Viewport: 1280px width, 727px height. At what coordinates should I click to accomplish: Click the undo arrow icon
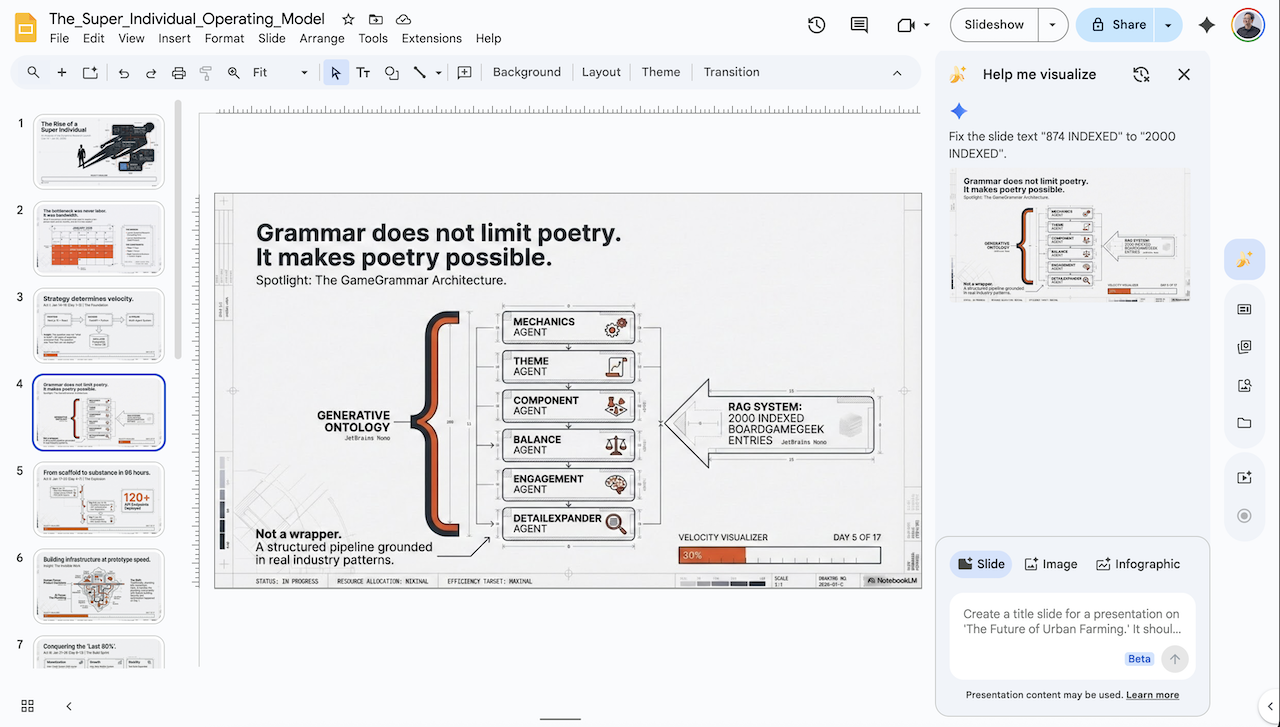coord(124,72)
